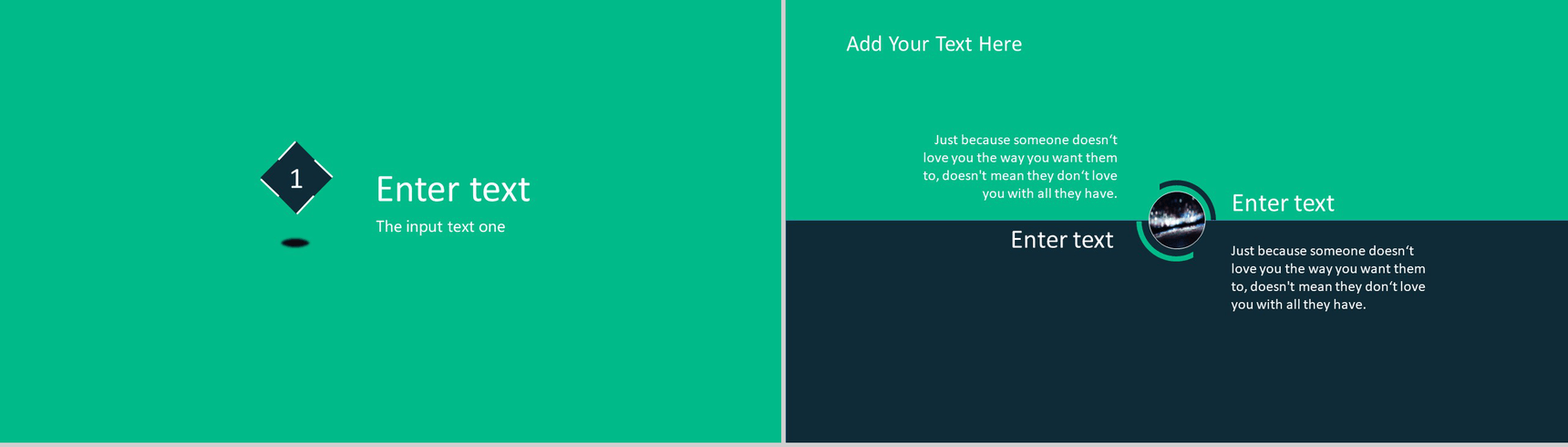Click the vertical gray divider between the slides
This screenshot has height=447, width=1568.
(x=783, y=219)
